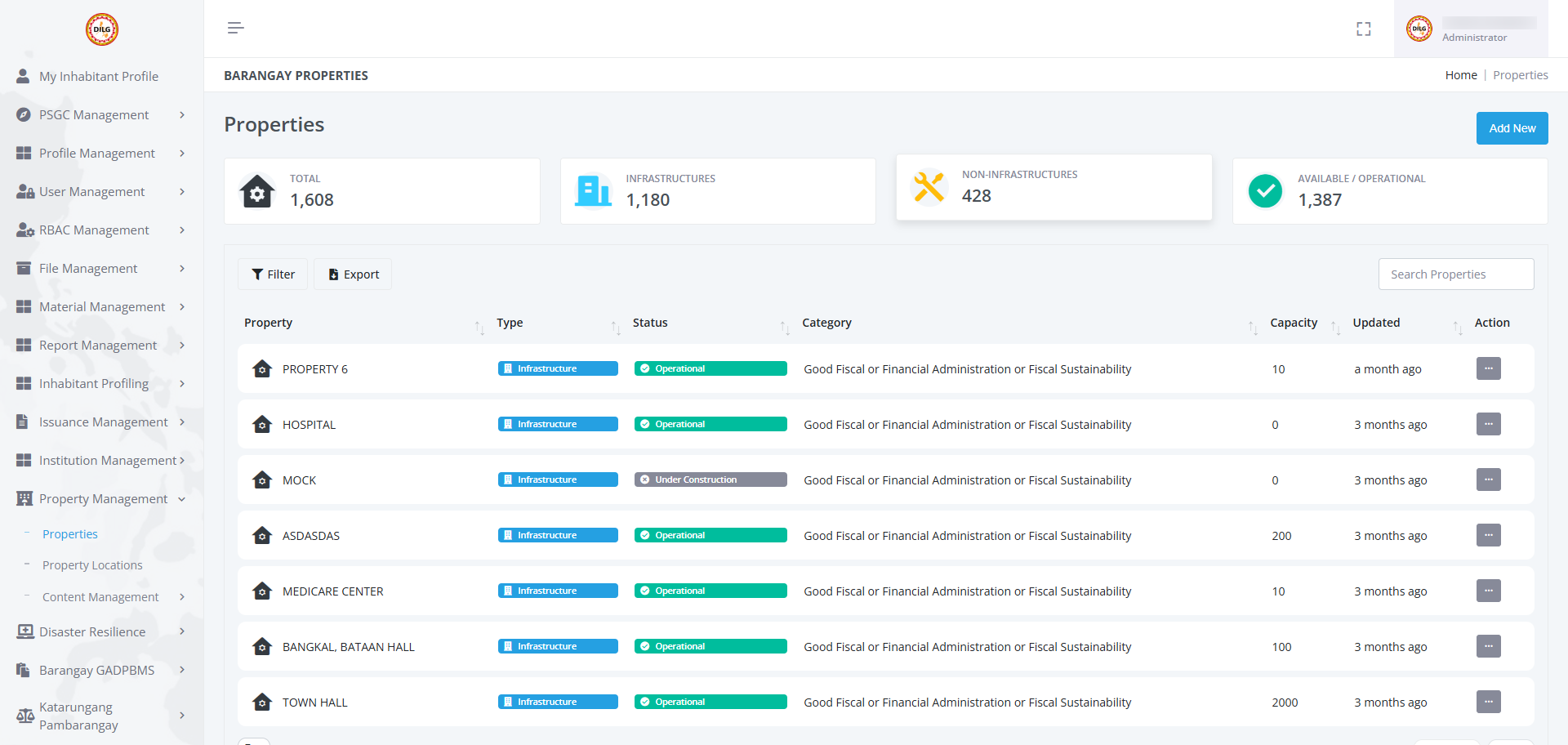Open action menu for HOSPITAL row
Image resolution: width=1568 pixels, height=745 pixels.
pos(1489,424)
